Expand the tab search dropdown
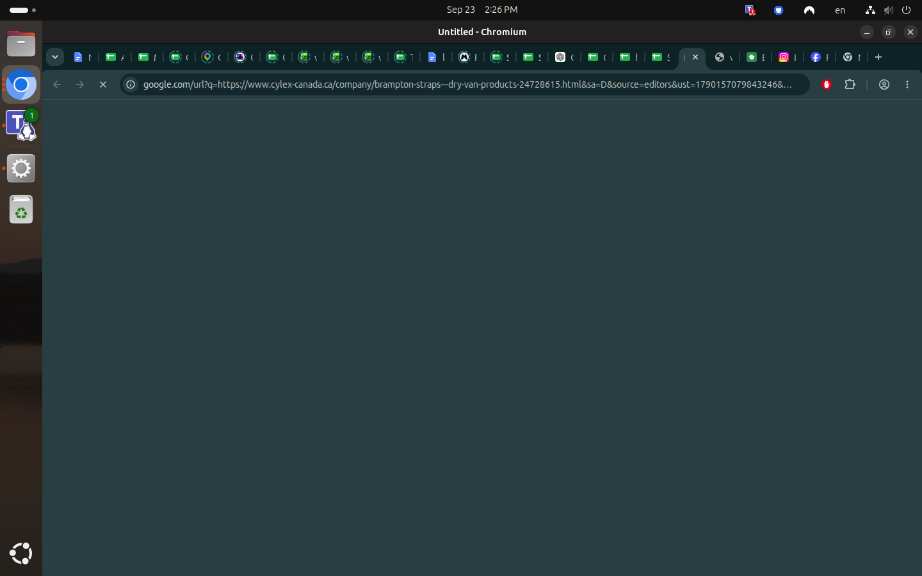Viewport: 922px width, 576px height. coord(55,57)
